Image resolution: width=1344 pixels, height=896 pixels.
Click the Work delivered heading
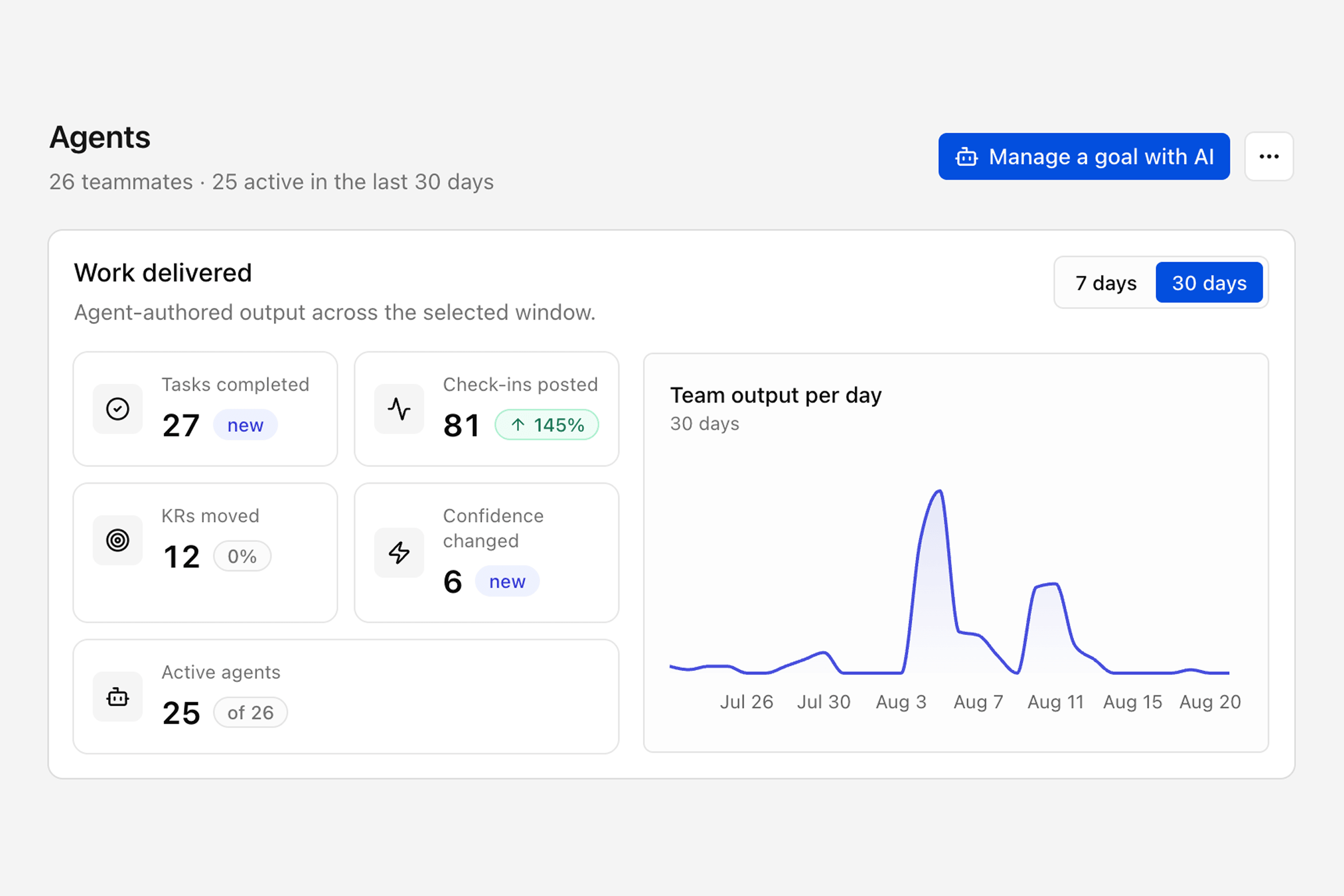(x=163, y=273)
